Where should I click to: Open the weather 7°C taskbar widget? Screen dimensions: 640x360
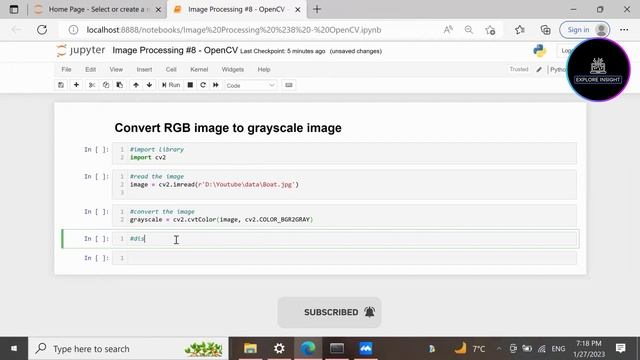coord(469,349)
